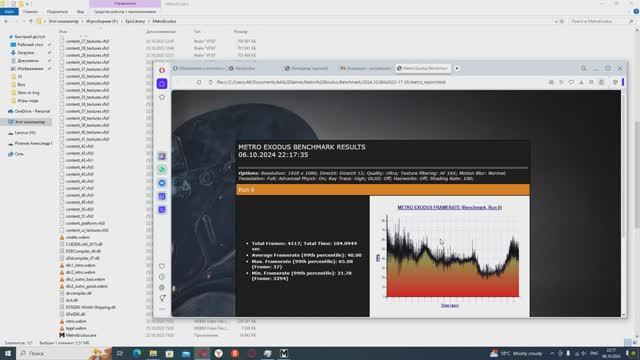The image size is (640, 360).
Task: Click the heart icon in the Opera sidebar
Action: click(x=162, y=266)
